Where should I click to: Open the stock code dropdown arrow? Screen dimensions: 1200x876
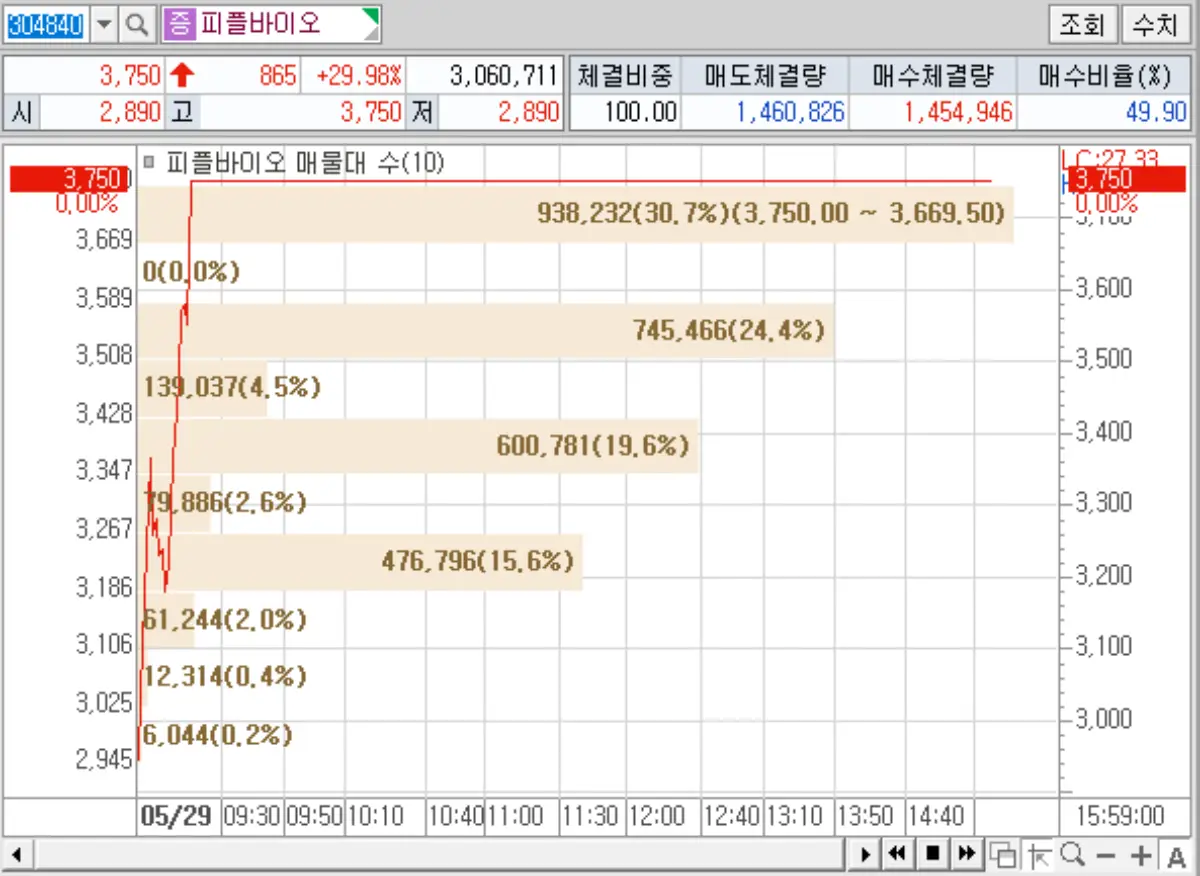click(105, 22)
